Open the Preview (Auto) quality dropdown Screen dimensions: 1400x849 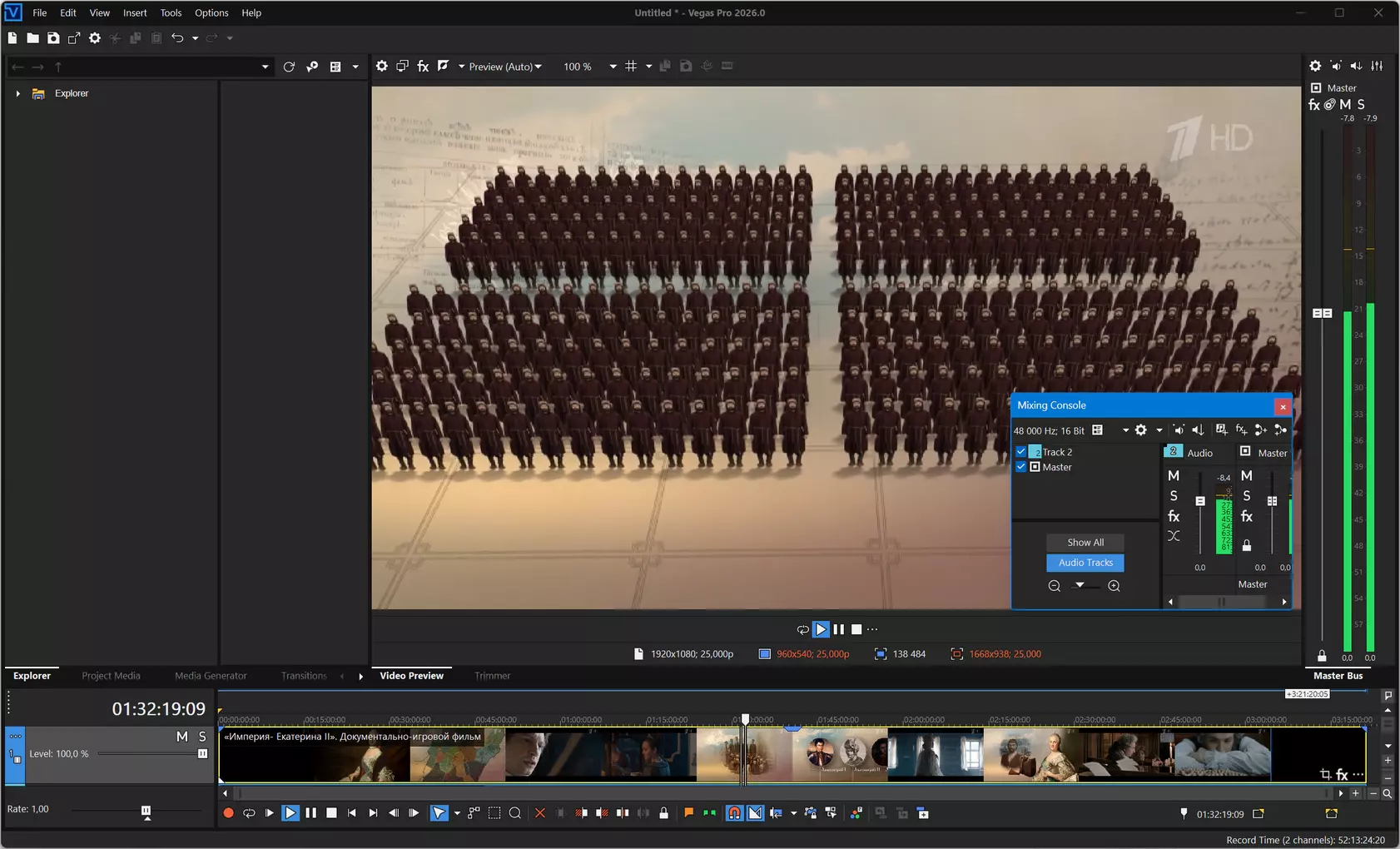505,67
